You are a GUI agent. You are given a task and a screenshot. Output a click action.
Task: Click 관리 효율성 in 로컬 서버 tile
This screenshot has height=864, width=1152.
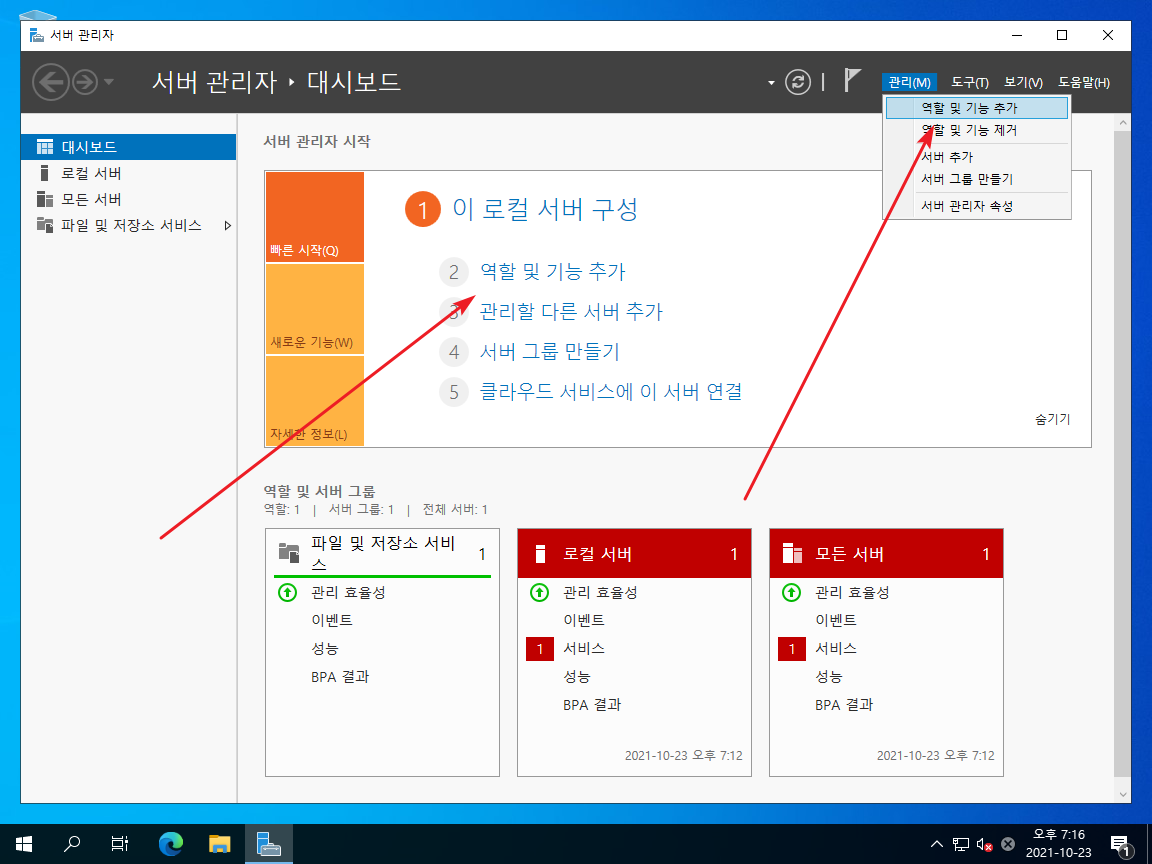tap(600, 592)
